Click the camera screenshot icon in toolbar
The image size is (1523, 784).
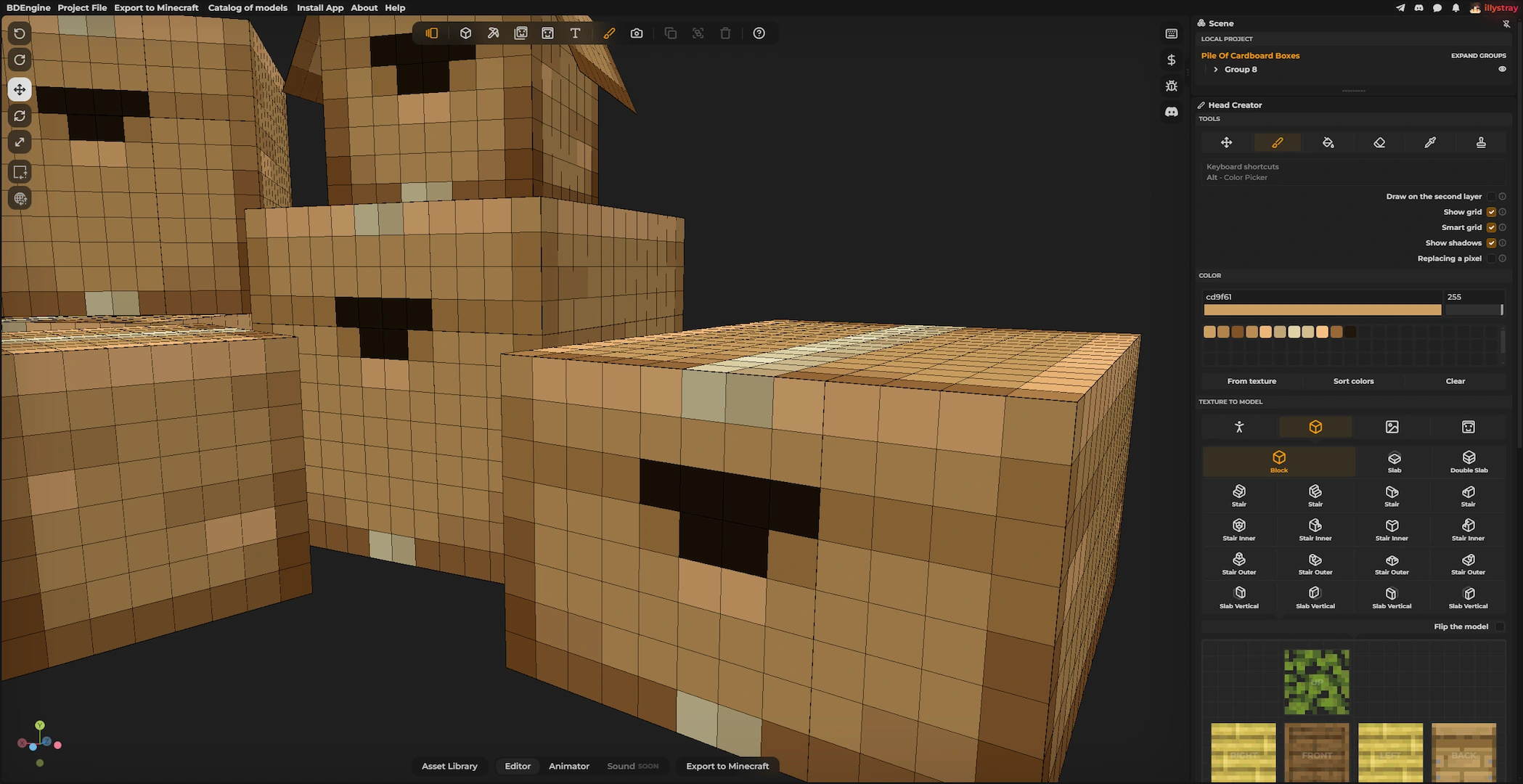(x=637, y=33)
